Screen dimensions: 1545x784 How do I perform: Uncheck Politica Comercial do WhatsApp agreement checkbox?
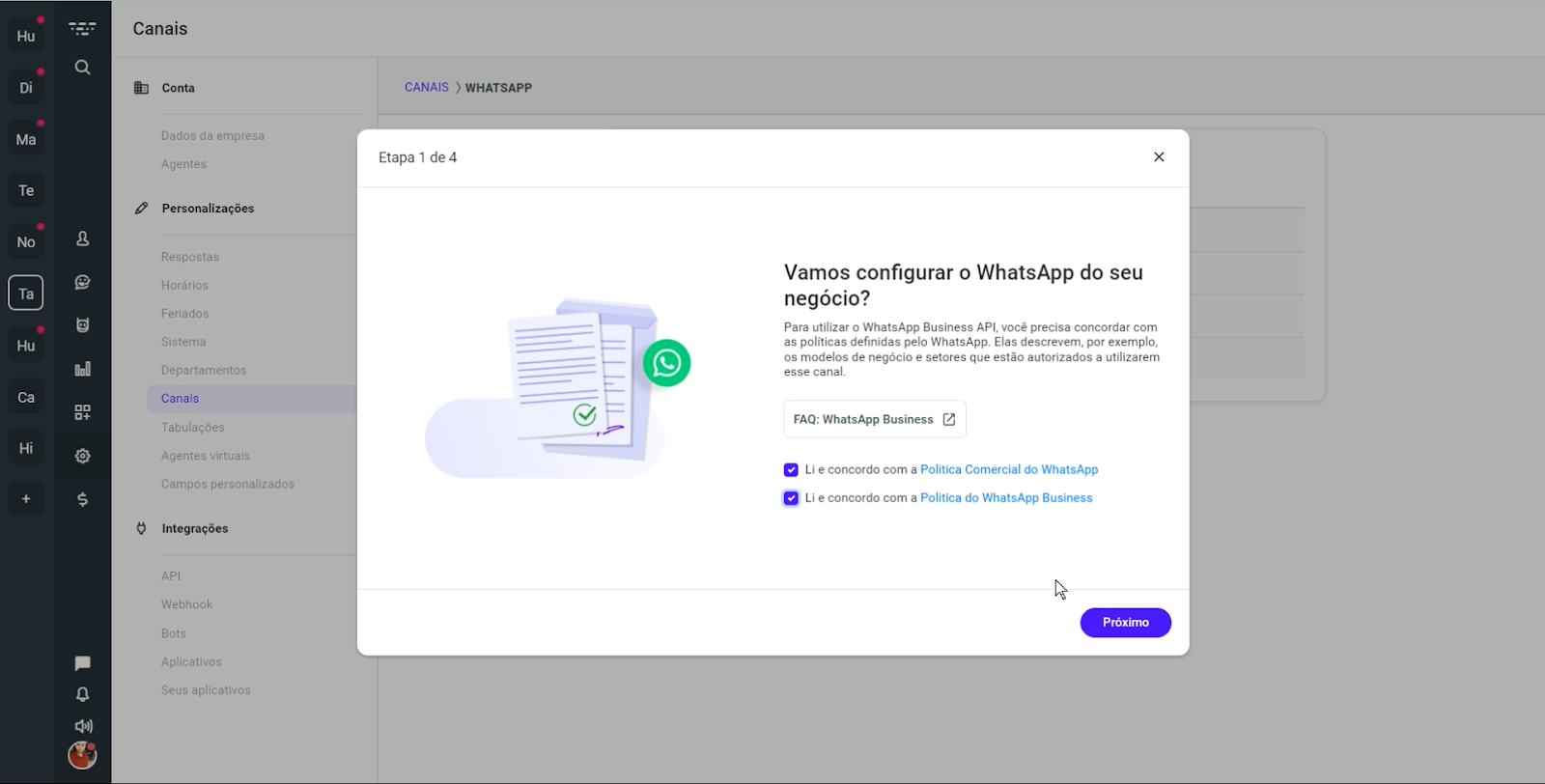click(791, 470)
